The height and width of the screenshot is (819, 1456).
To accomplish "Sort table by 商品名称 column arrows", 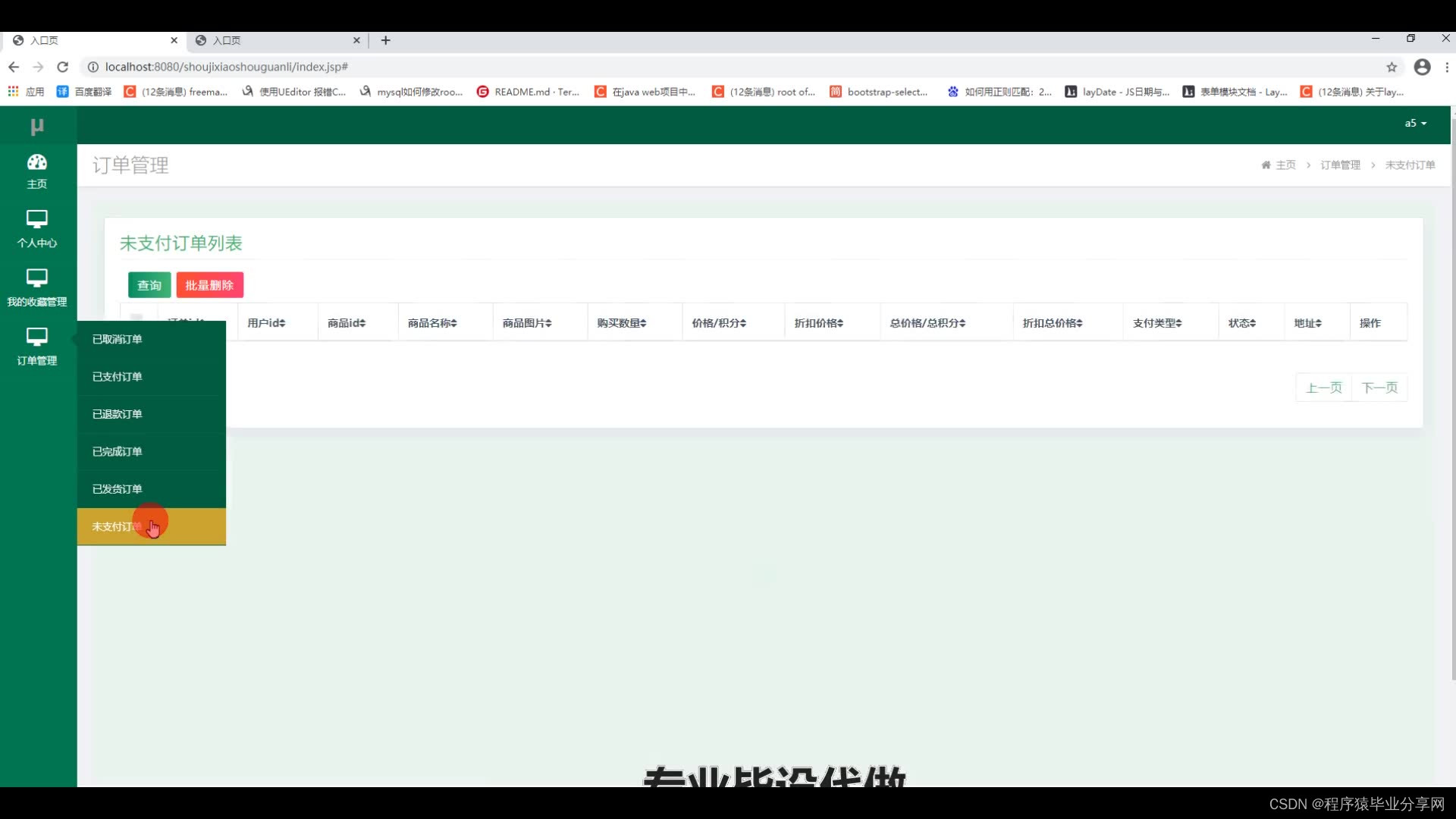I will [453, 323].
